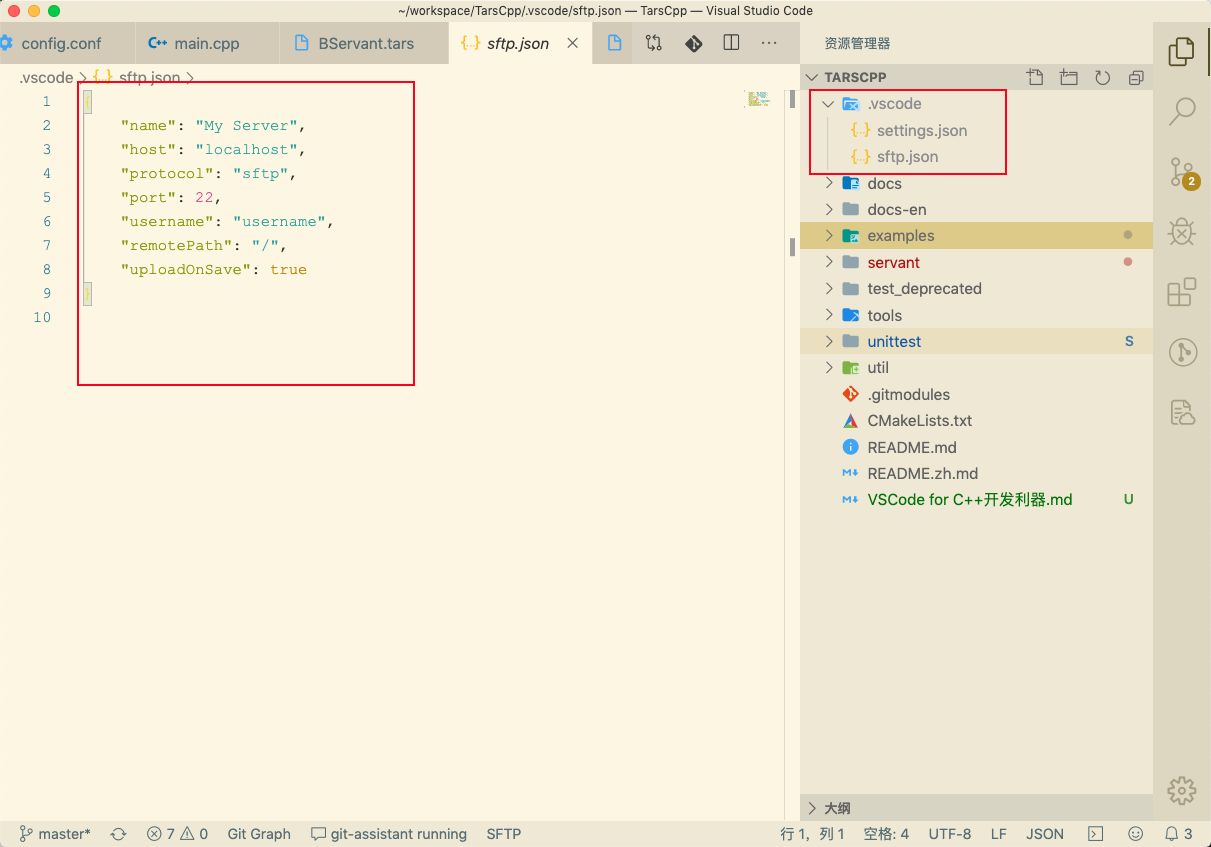Click the master* branch in status bar
The image size is (1211, 847).
click(x=56, y=834)
